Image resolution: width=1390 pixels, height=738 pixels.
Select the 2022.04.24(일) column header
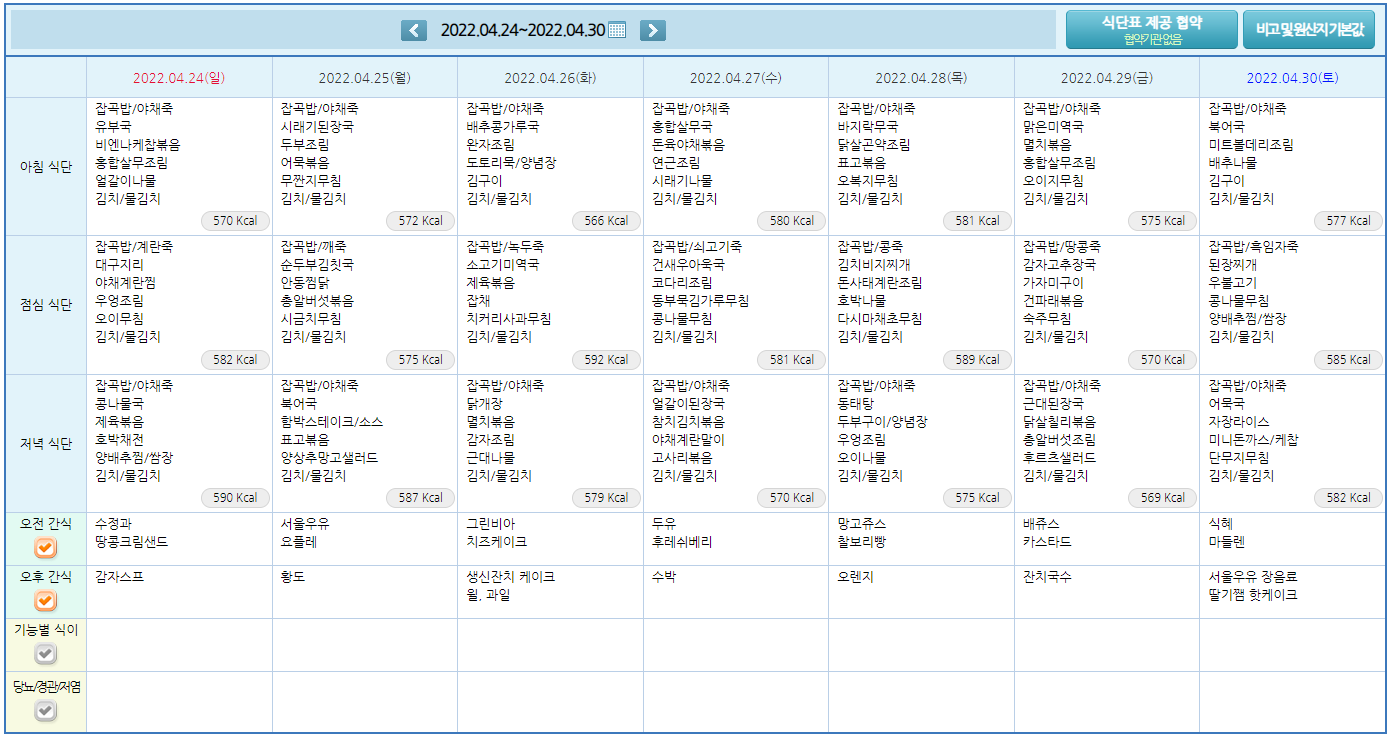[179, 77]
